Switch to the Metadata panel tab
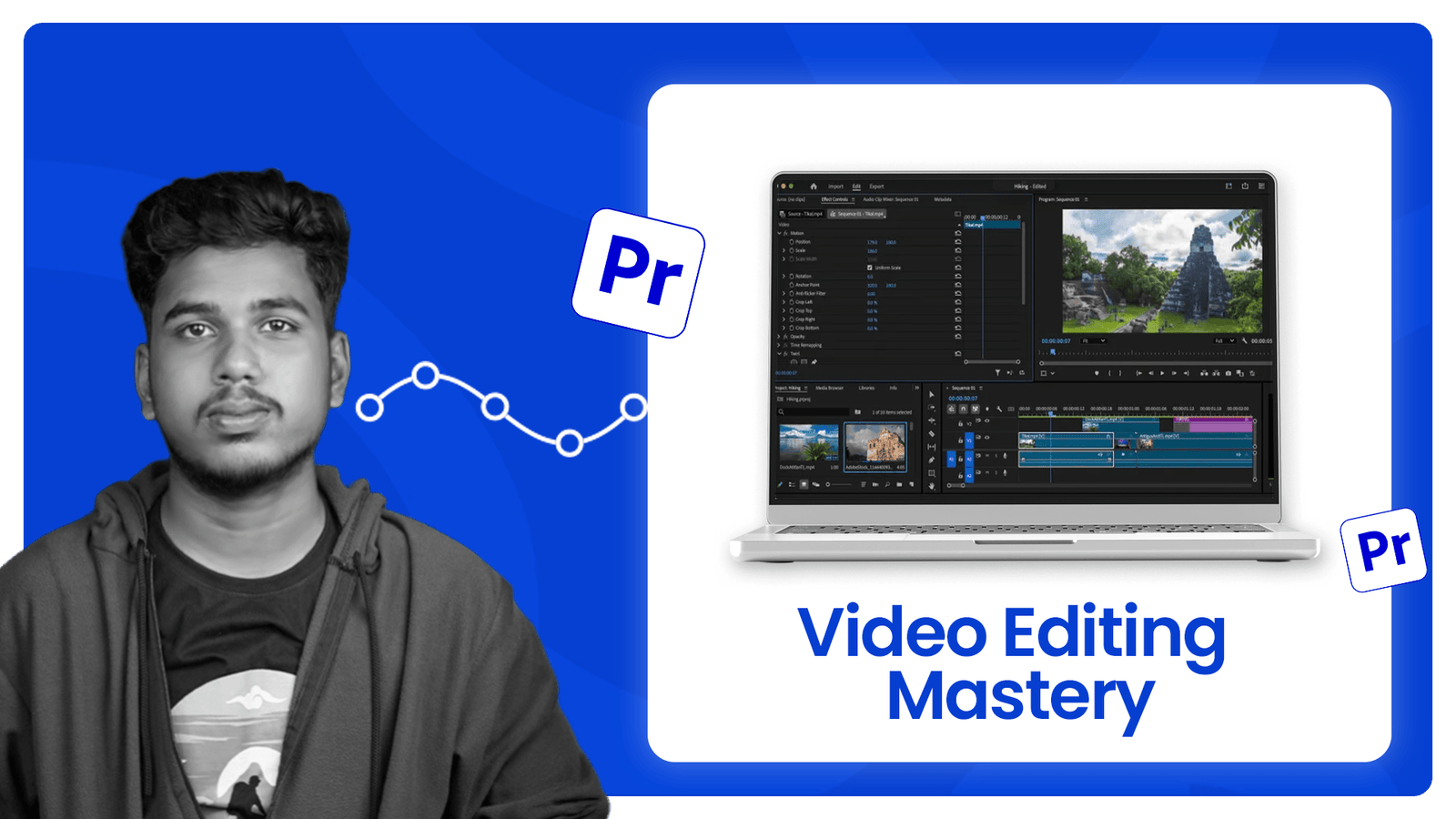The width and height of the screenshot is (1456, 819). [x=943, y=199]
